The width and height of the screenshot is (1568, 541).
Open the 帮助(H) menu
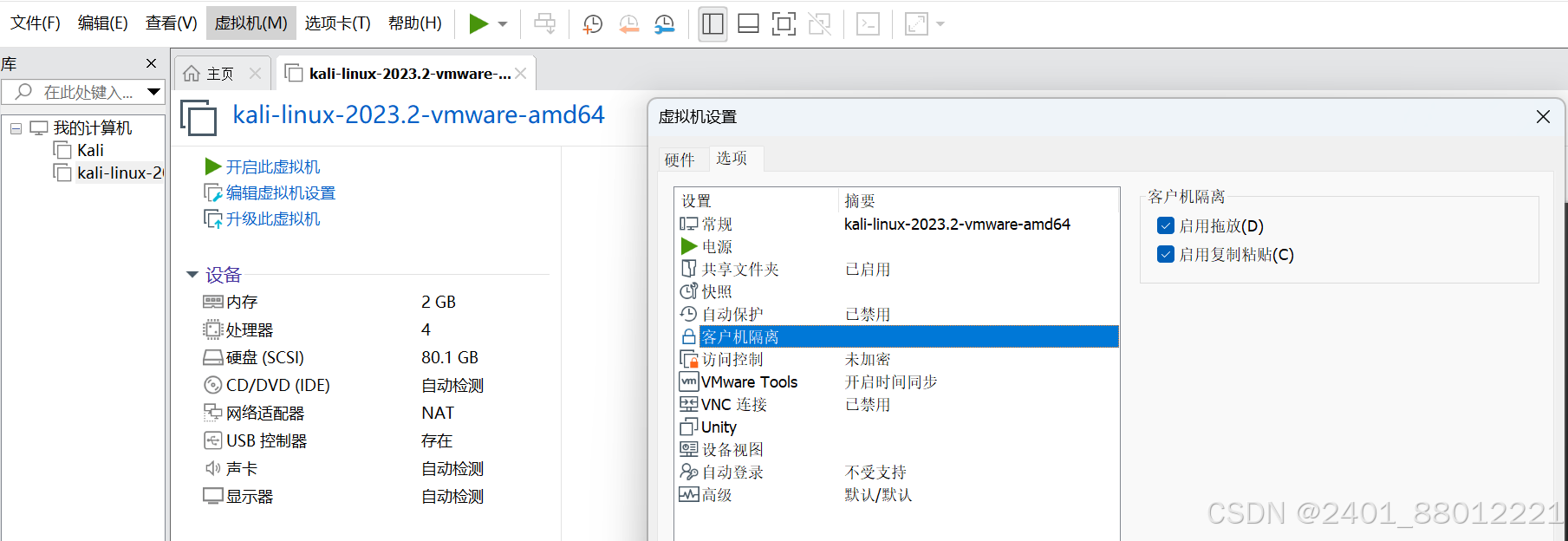[415, 23]
